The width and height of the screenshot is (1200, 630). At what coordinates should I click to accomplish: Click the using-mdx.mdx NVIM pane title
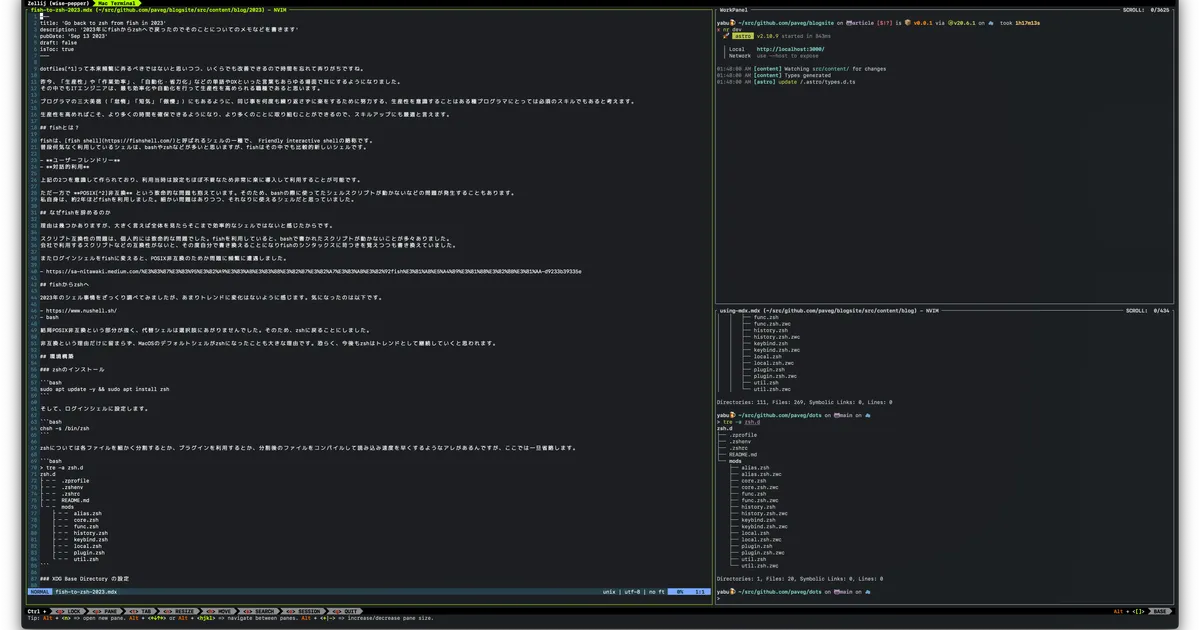point(829,310)
